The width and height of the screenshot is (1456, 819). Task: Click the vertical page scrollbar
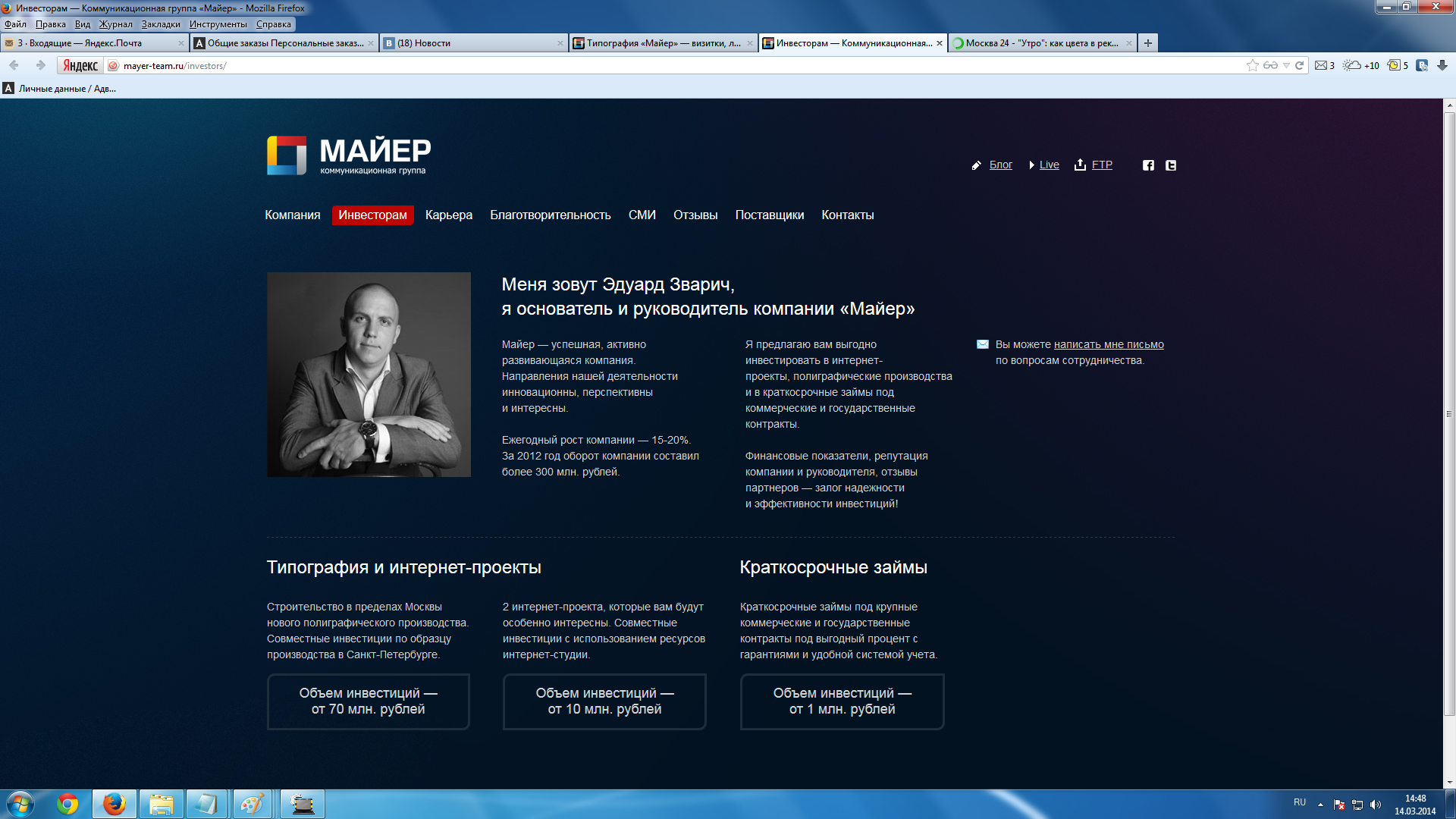click(1449, 413)
